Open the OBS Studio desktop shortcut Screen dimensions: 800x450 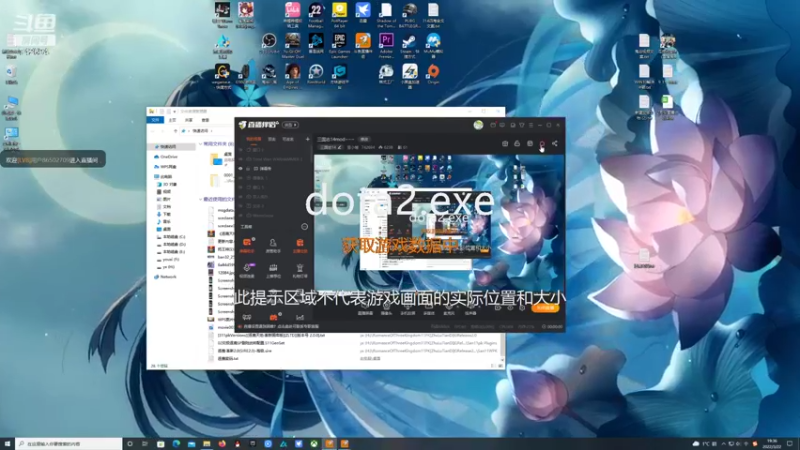tap(269, 45)
